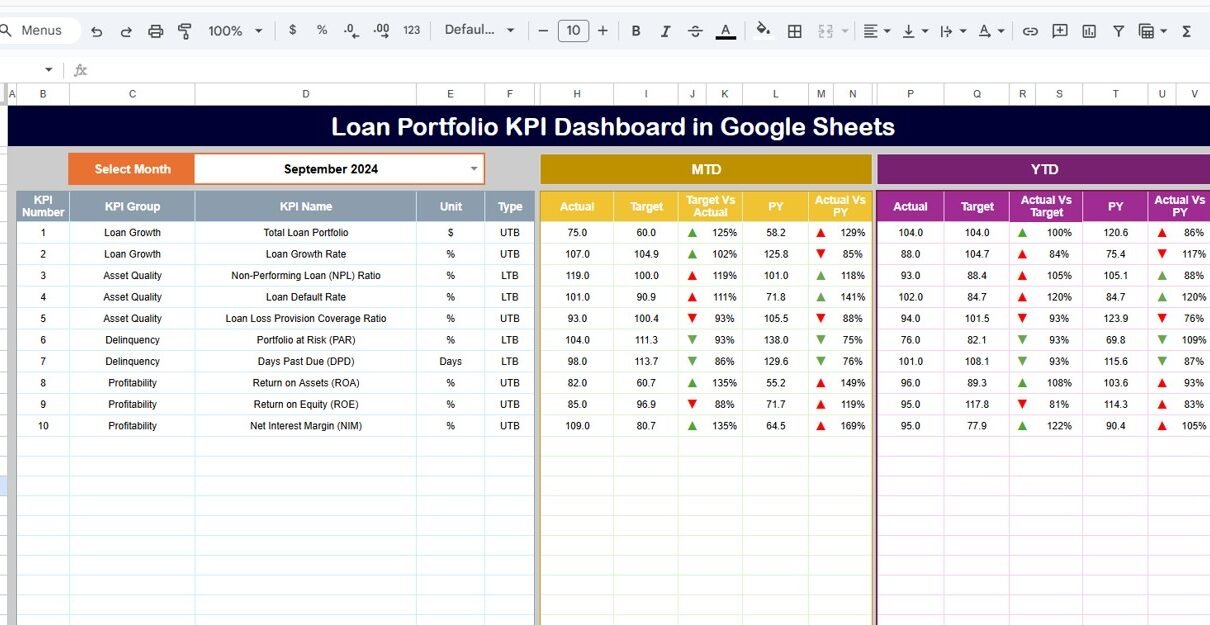Open the Functions sigma icon
Screen dimensions: 1210x625
pos(1187,31)
